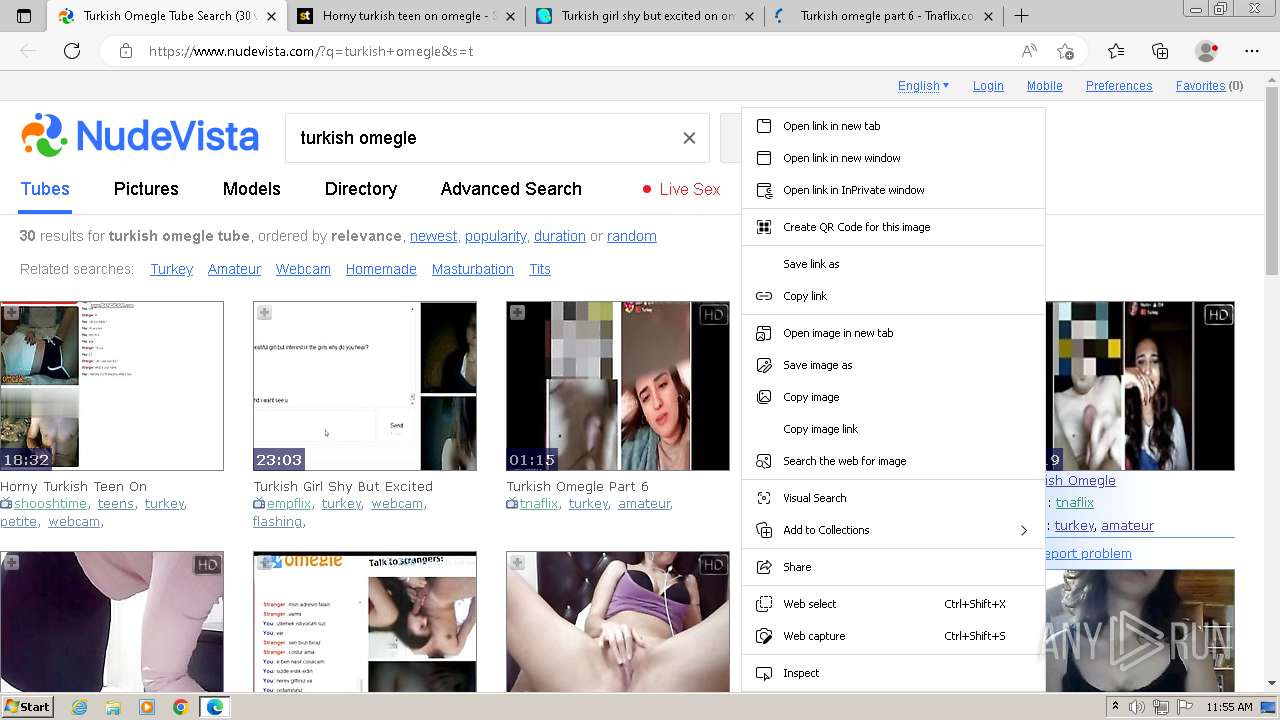Screen dimensions: 1280x720
Task: Click the Homemade related search link
Action: pyautogui.click(x=381, y=269)
